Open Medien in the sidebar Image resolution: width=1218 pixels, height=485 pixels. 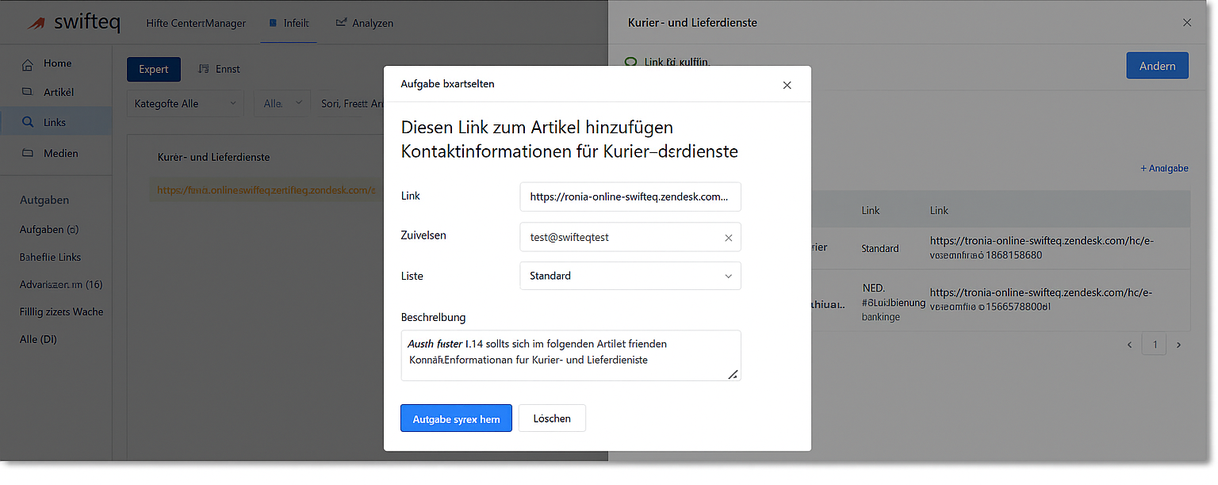tap(61, 153)
